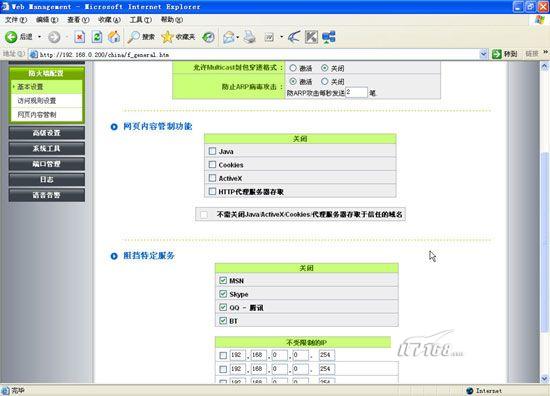Click the ARP packets per second field
This screenshot has height=396, width=550.
point(356,93)
